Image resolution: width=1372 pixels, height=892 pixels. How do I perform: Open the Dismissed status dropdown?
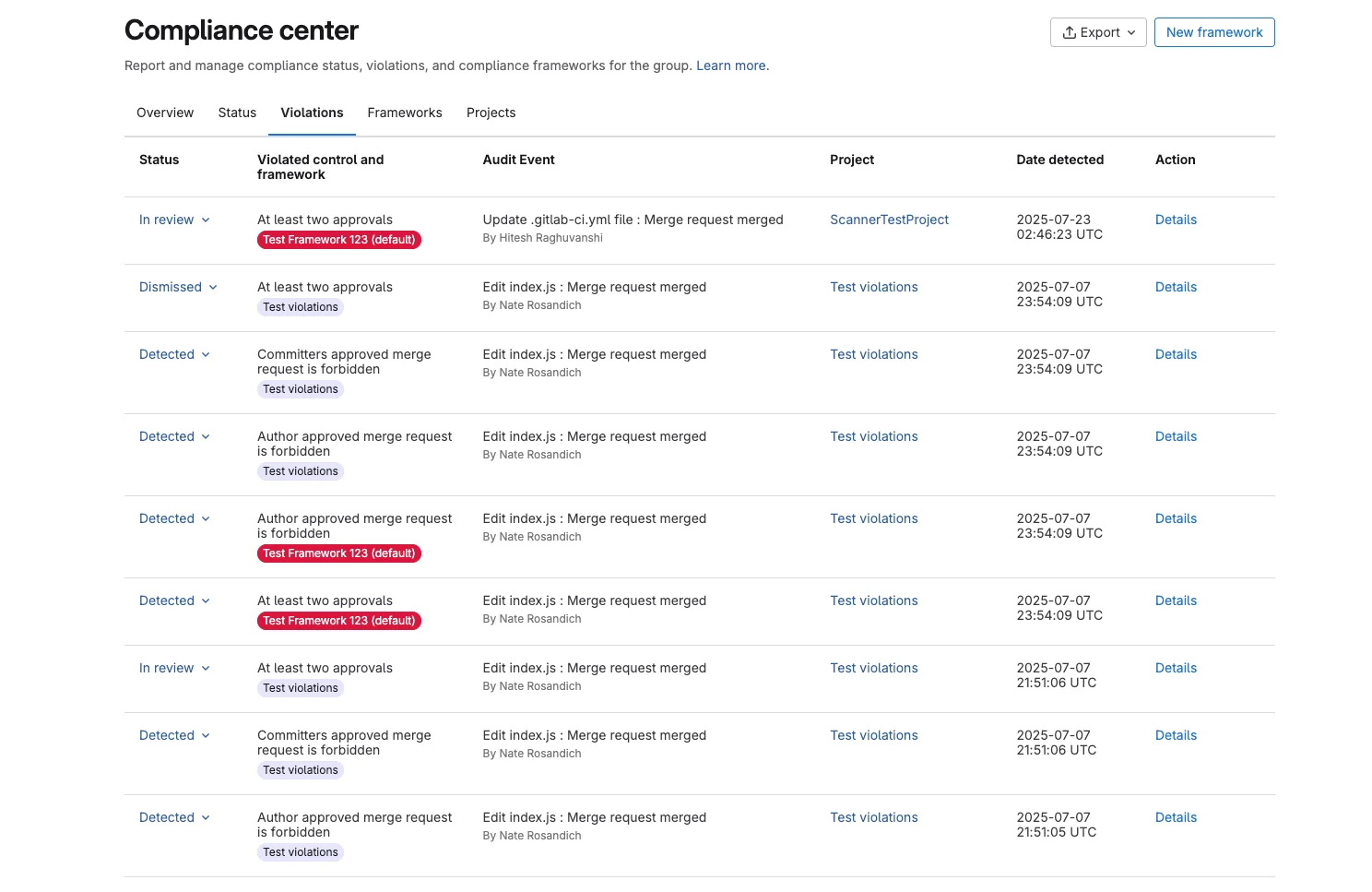(178, 287)
